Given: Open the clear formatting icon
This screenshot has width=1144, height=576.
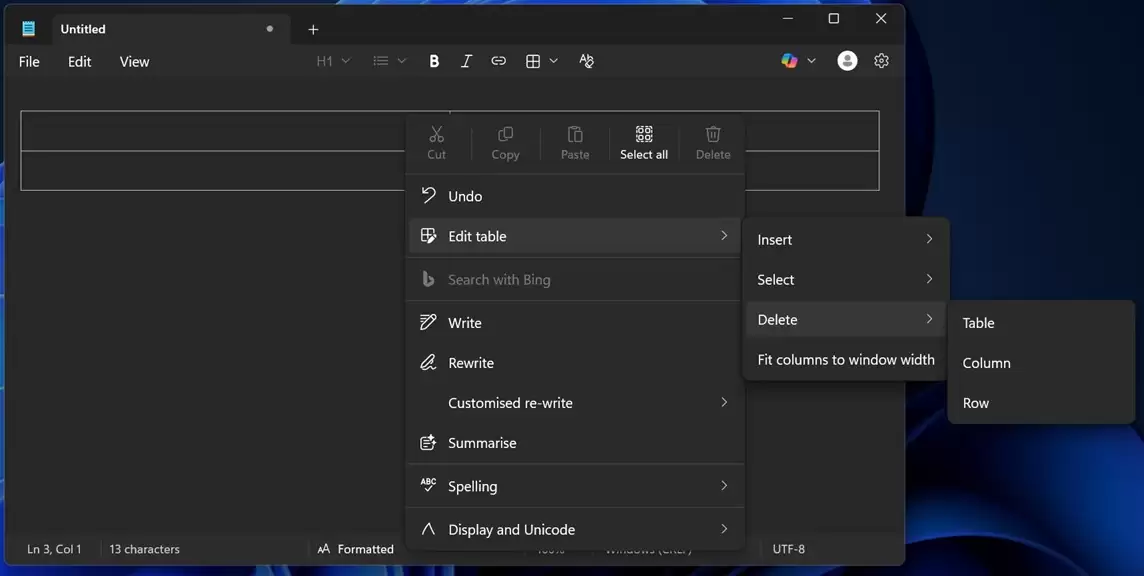Looking at the screenshot, I should pyautogui.click(x=587, y=60).
